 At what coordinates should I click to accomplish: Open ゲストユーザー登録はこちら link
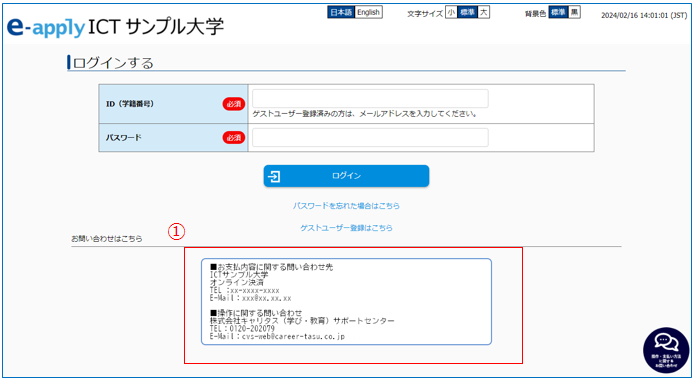(346, 228)
